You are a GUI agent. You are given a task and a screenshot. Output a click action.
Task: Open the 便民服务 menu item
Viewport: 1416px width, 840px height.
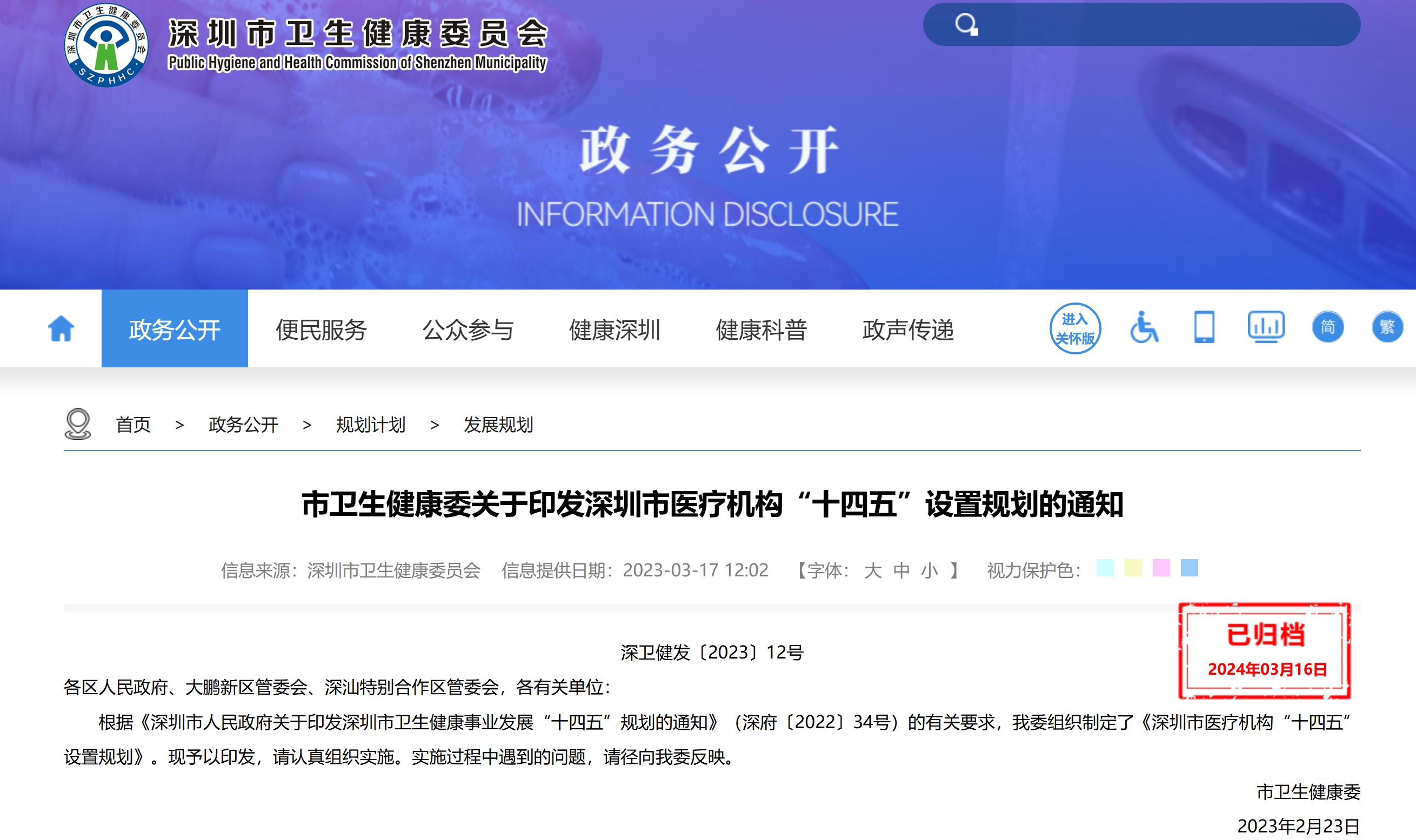[x=321, y=330]
